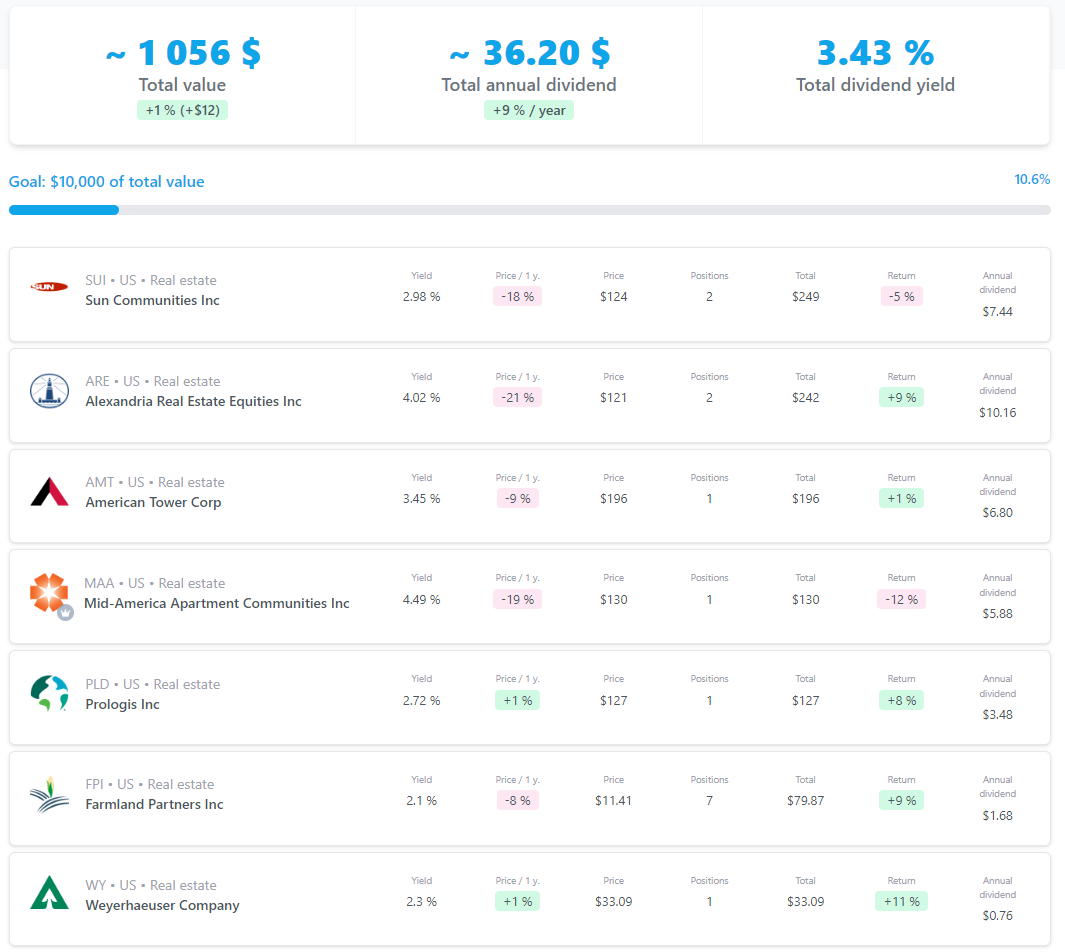Click Farmland Partners $11.41 price
Viewport: 1065px width, 952px height.
pos(613,801)
